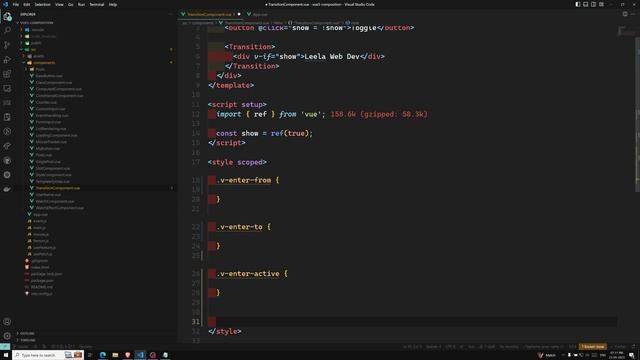Click the taskbar clock
The height and width of the screenshot is (360, 640).
coord(617,355)
